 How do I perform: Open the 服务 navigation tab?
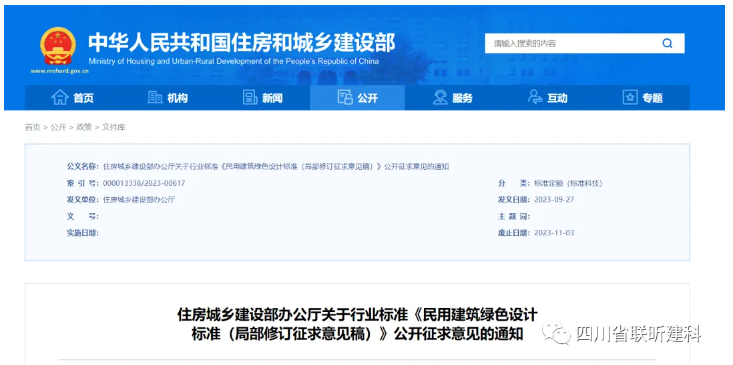click(453, 98)
